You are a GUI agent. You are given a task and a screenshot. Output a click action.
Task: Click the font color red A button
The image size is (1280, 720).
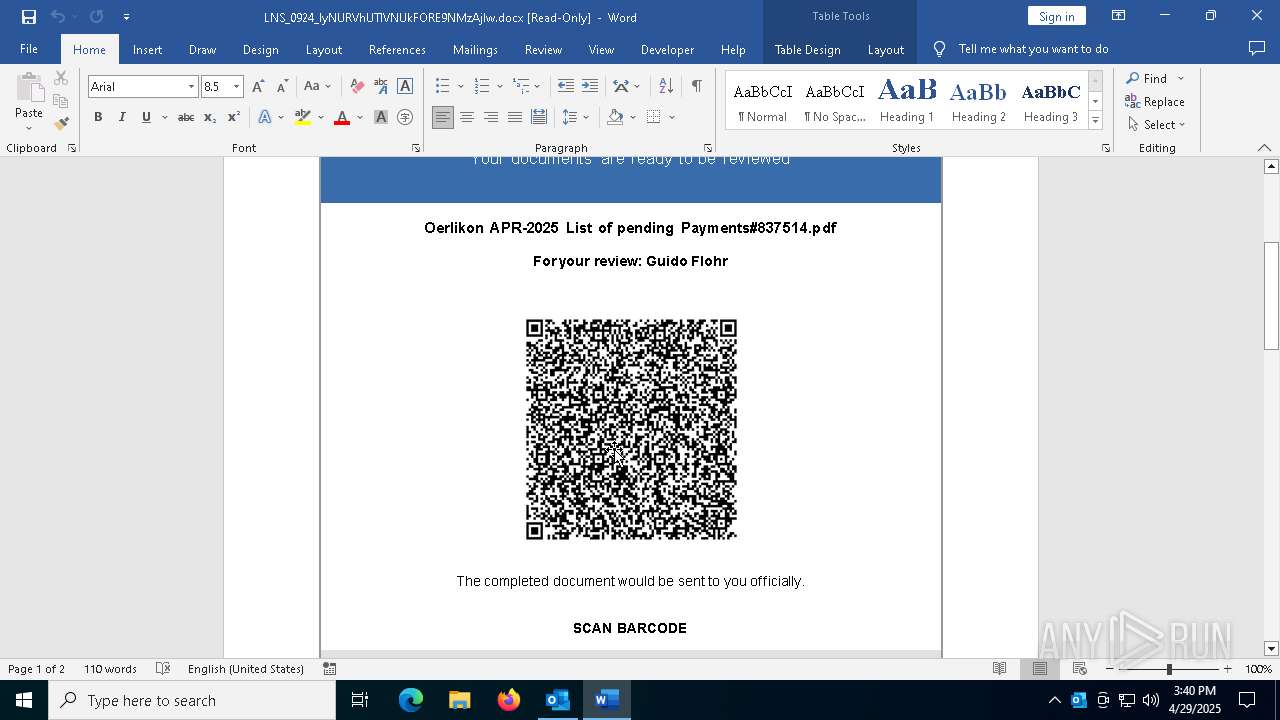pyautogui.click(x=342, y=117)
